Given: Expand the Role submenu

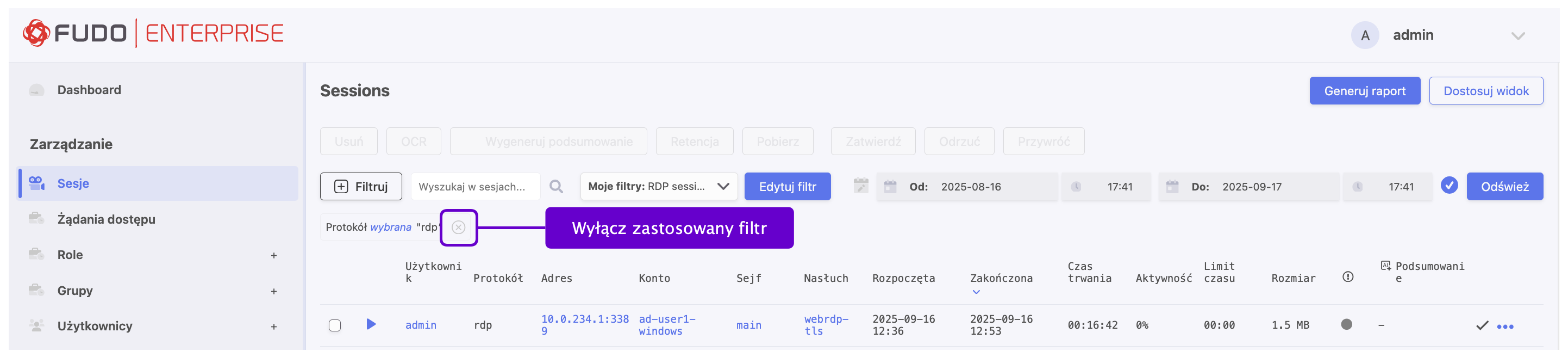Looking at the screenshot, I should click(x=274, y=255).
